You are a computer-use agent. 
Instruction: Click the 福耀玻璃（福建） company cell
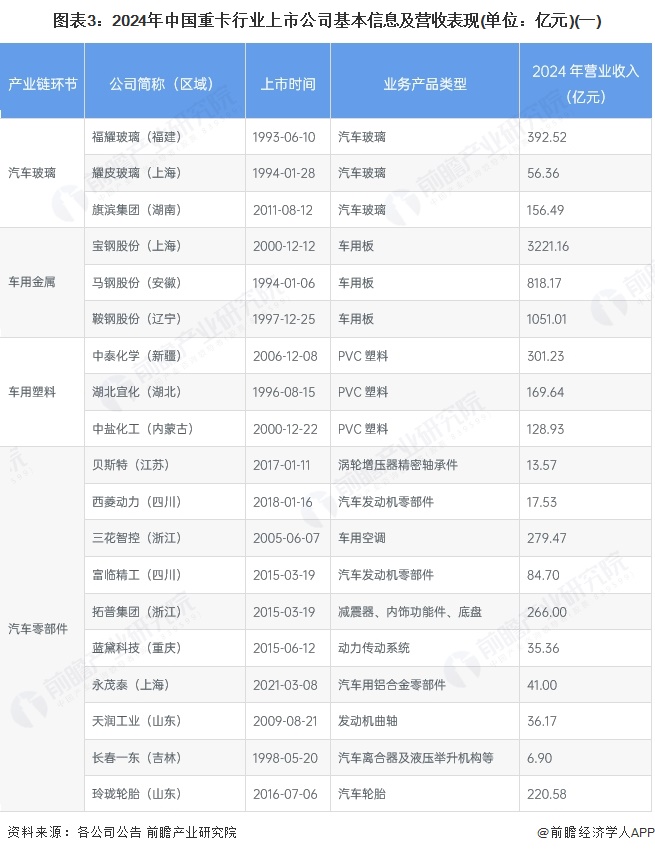(135, 136)
